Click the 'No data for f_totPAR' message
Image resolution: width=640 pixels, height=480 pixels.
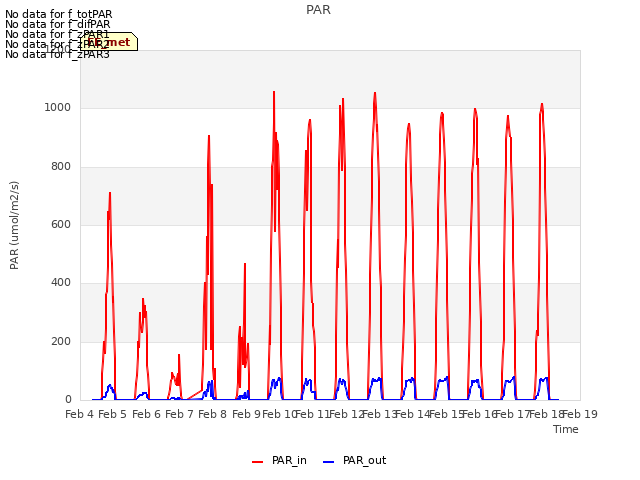tap(58, 15)
